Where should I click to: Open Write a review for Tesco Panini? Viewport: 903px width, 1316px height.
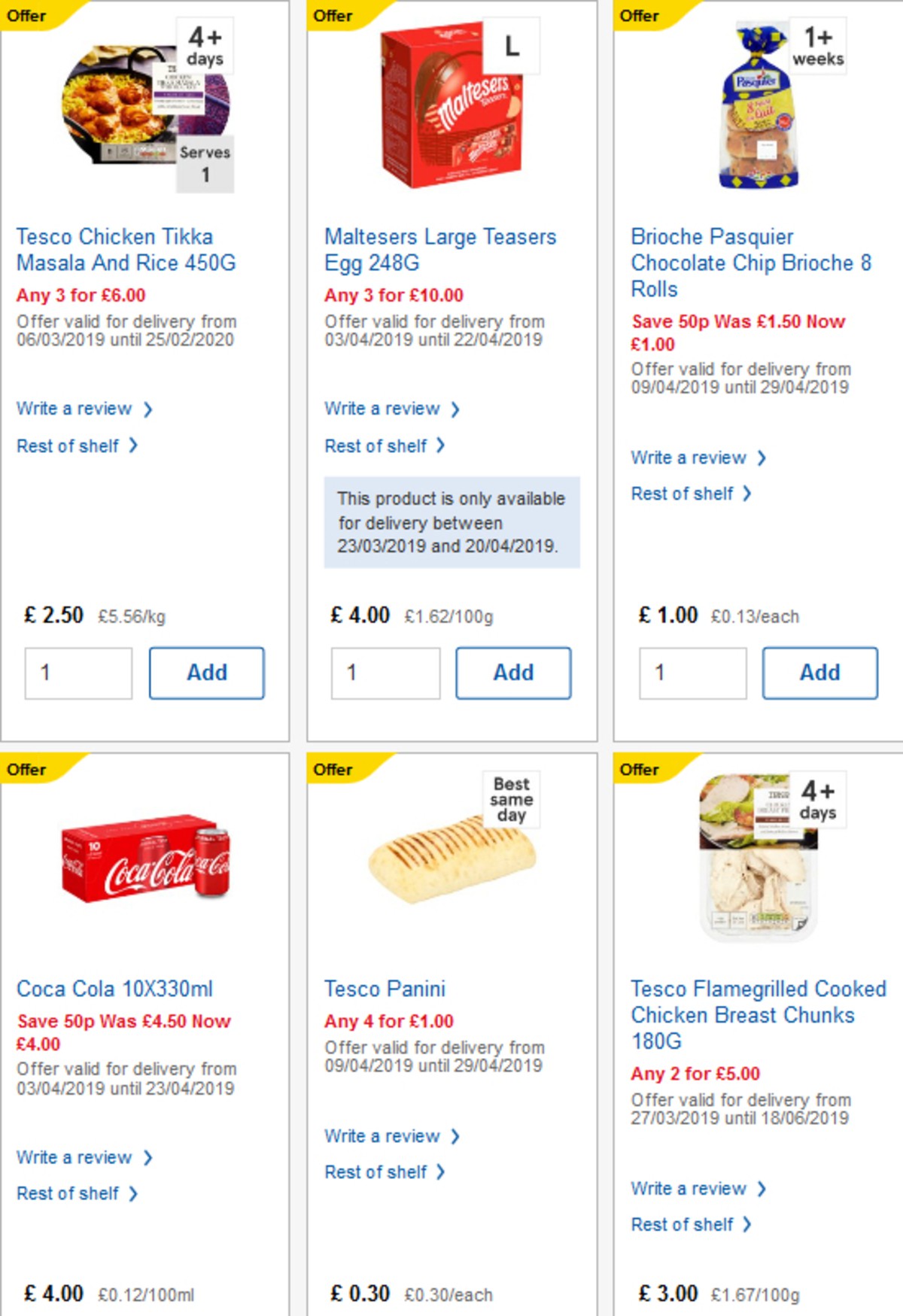384,1136
